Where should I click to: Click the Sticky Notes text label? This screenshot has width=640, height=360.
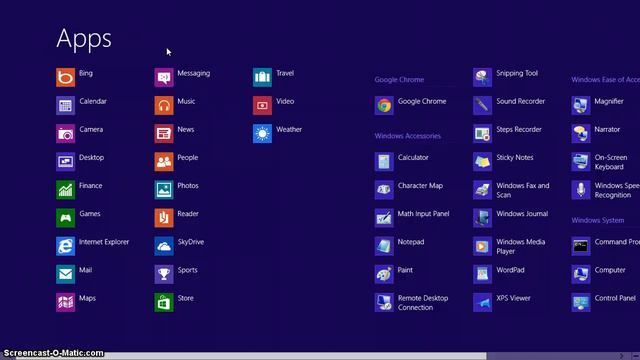tap(515, 158)
